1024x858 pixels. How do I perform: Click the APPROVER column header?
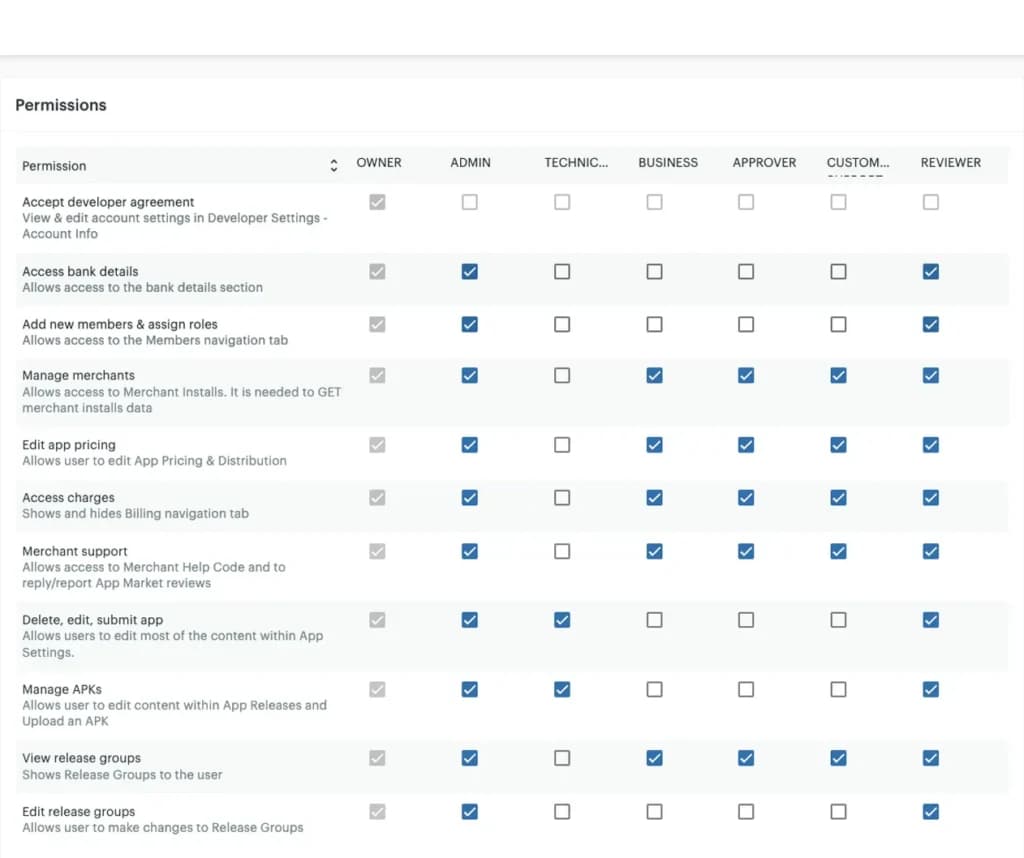764,163
